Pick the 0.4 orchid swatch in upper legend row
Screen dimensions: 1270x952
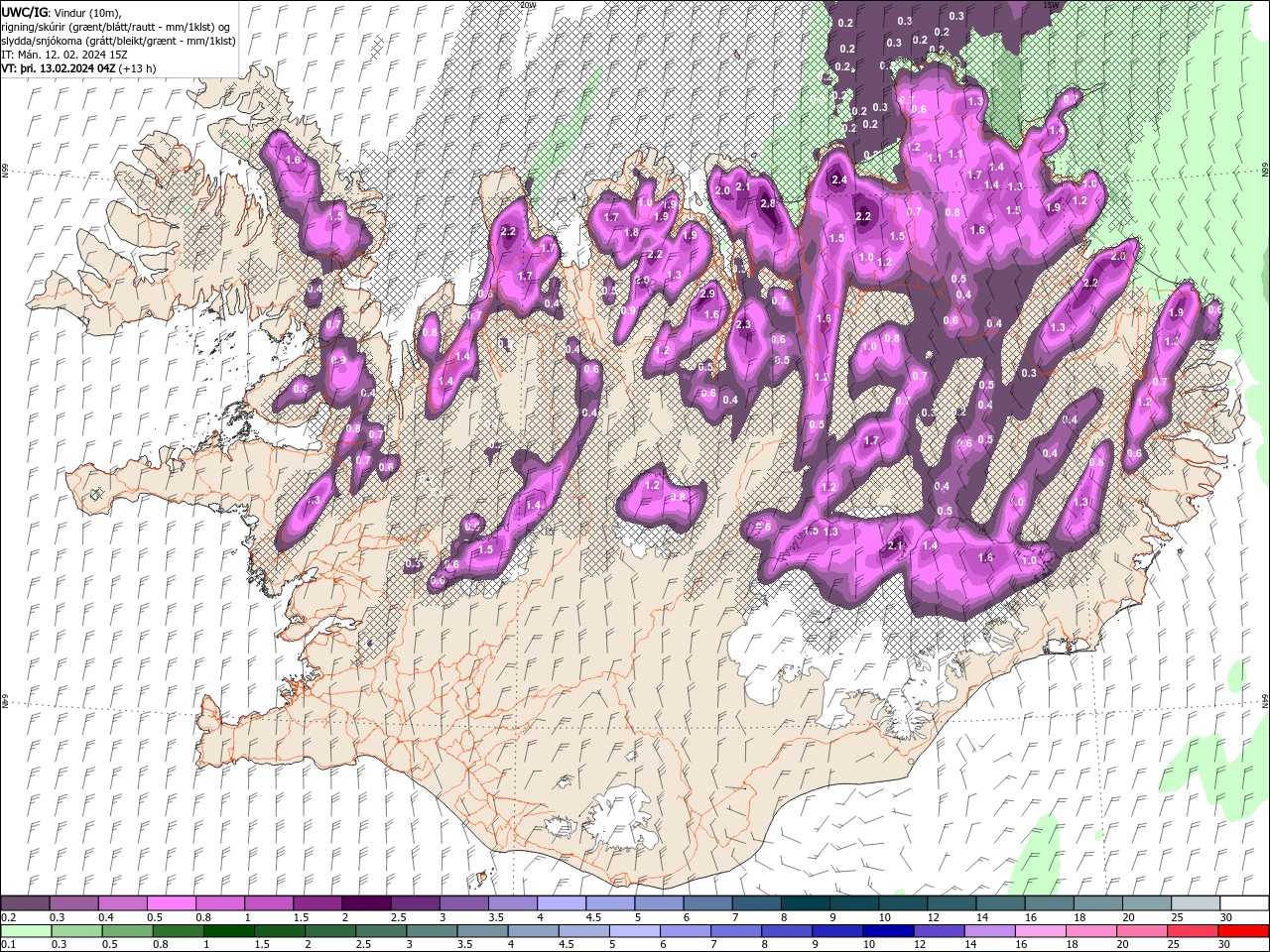pos(122,903)
